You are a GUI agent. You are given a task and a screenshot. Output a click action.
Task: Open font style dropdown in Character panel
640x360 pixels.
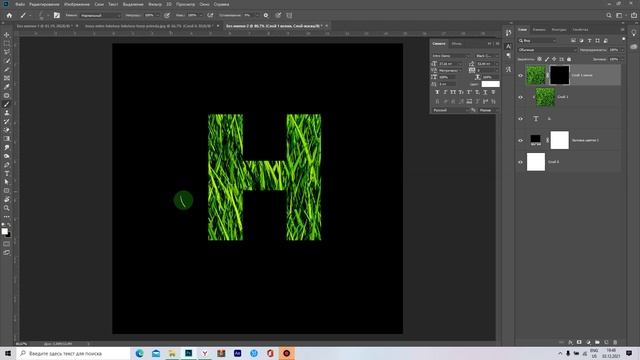pyautogui.click(x=487, y=56)
